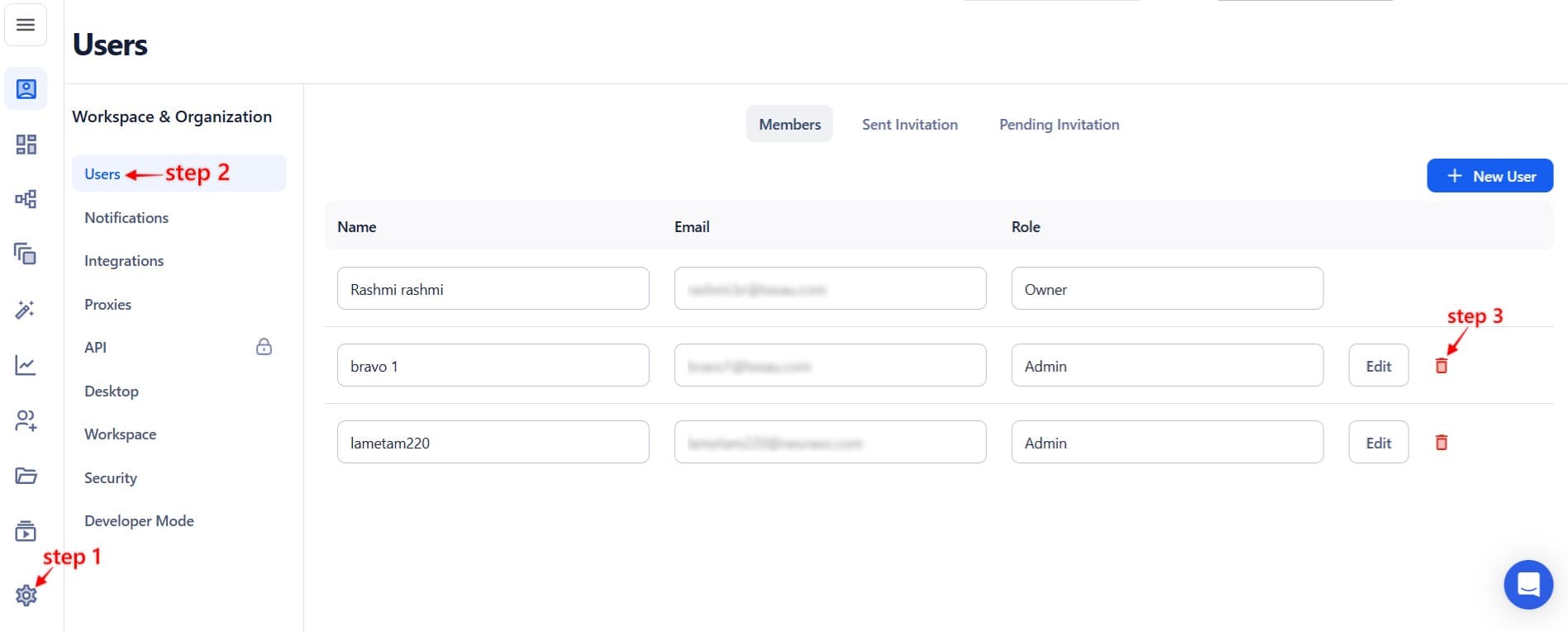Open the folder icon in sidebar
Viewport: 1568px width, 631px height.
click(26, 476)
